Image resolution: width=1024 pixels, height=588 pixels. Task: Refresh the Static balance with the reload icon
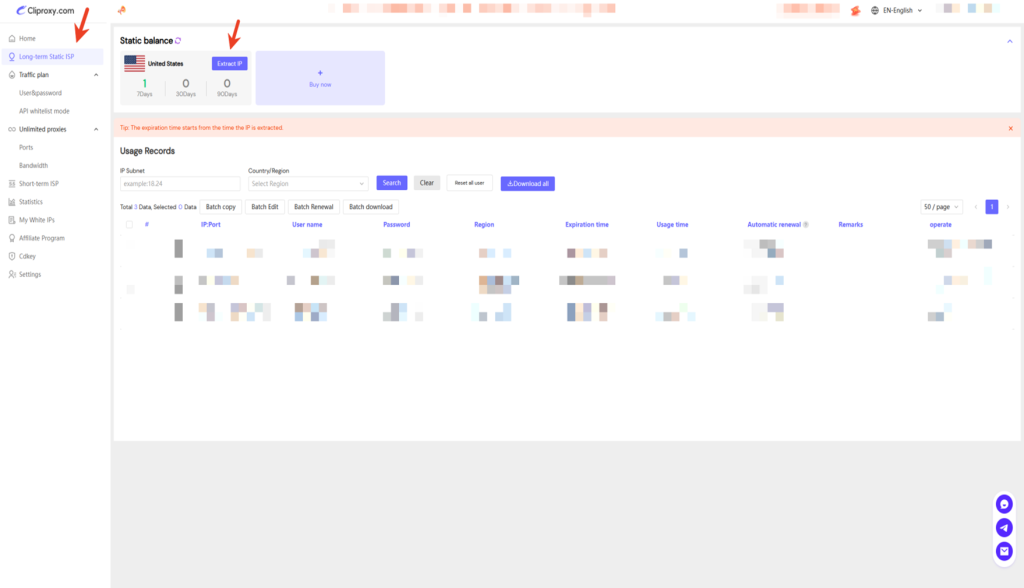178,41
